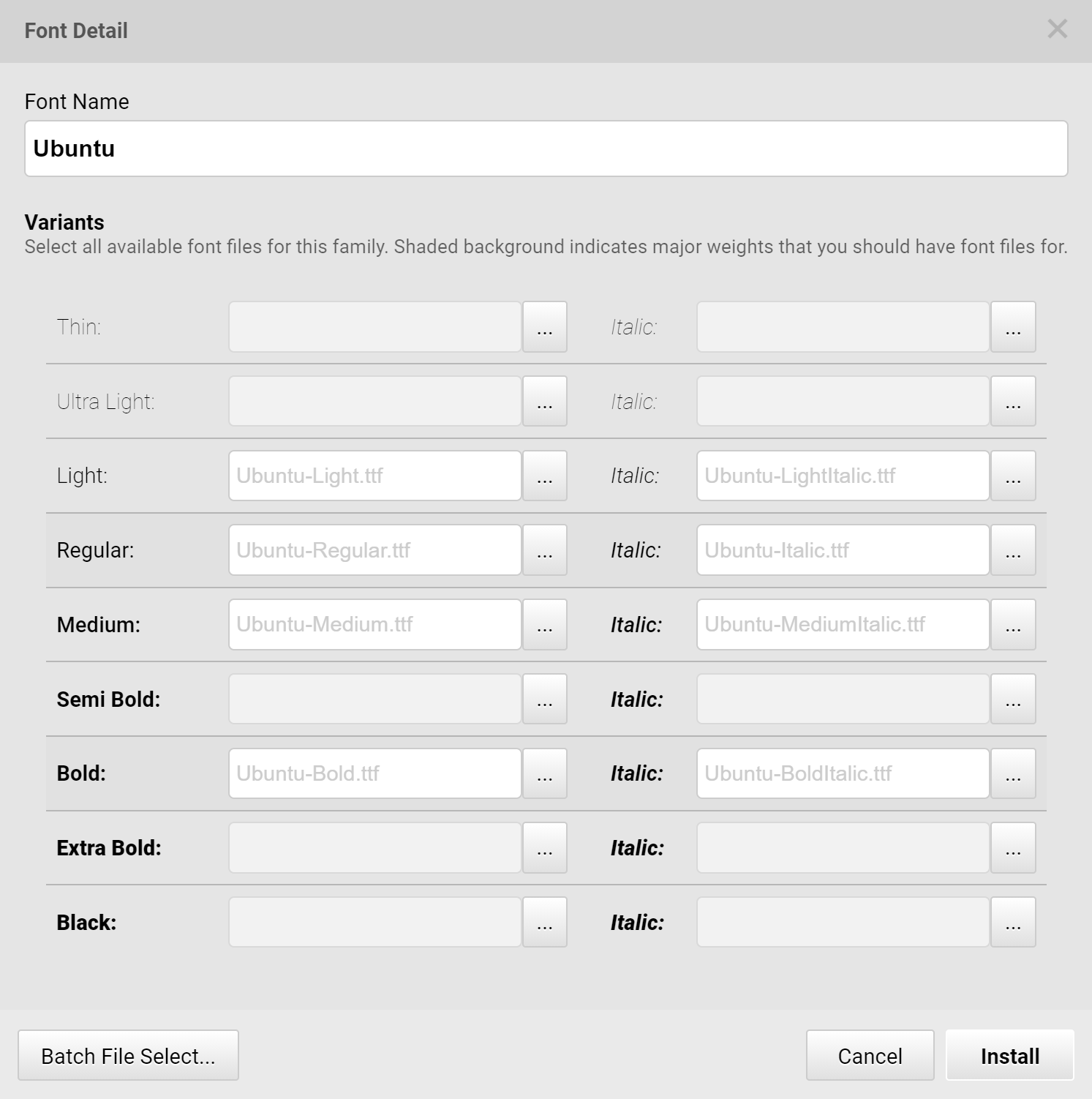The width and height of the screenshot is (1092, 1099).
Task: Browse for Light font file
Action: tap(545, 476)
